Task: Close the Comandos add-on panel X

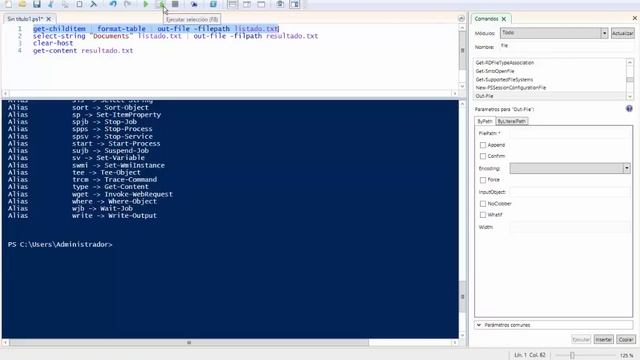Action: point(635,18)
